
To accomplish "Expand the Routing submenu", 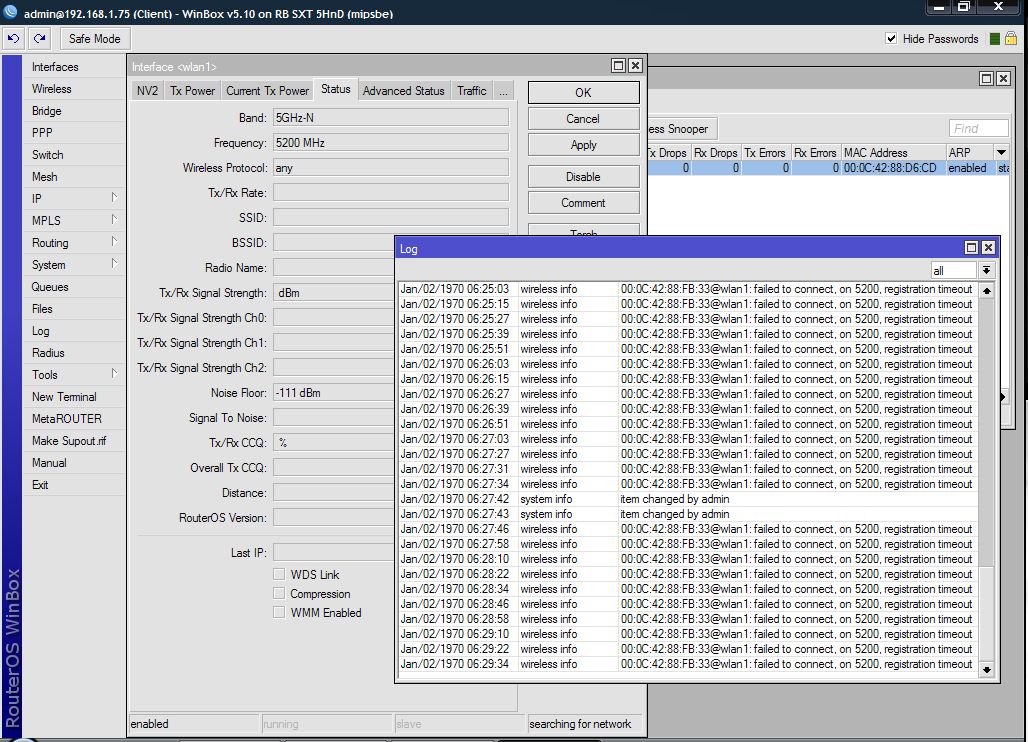I will coord(114,242).
